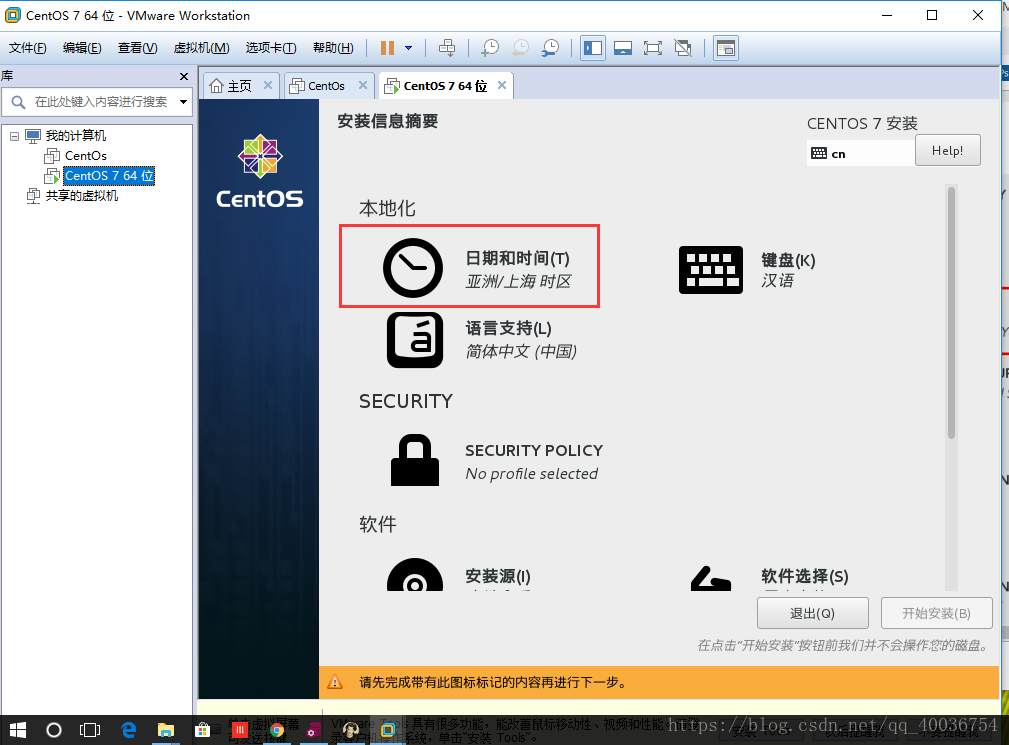Viewport: 1009px width, 745px height.
Task: Select CentOS 7 64 位 in library tree
Action: 109,176
